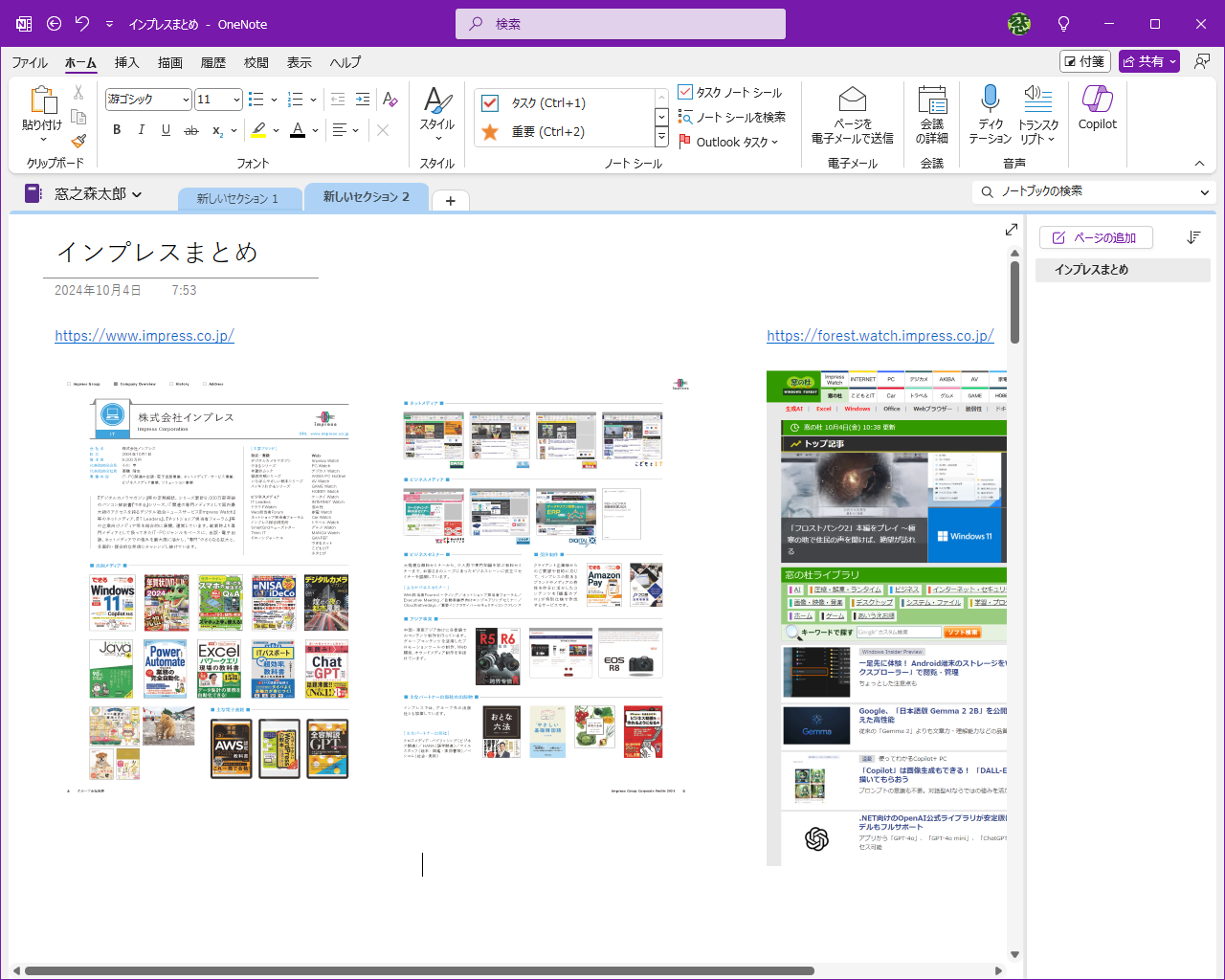
Task: Open the bullet style dropdown arrow
Action: click(274, 100)
